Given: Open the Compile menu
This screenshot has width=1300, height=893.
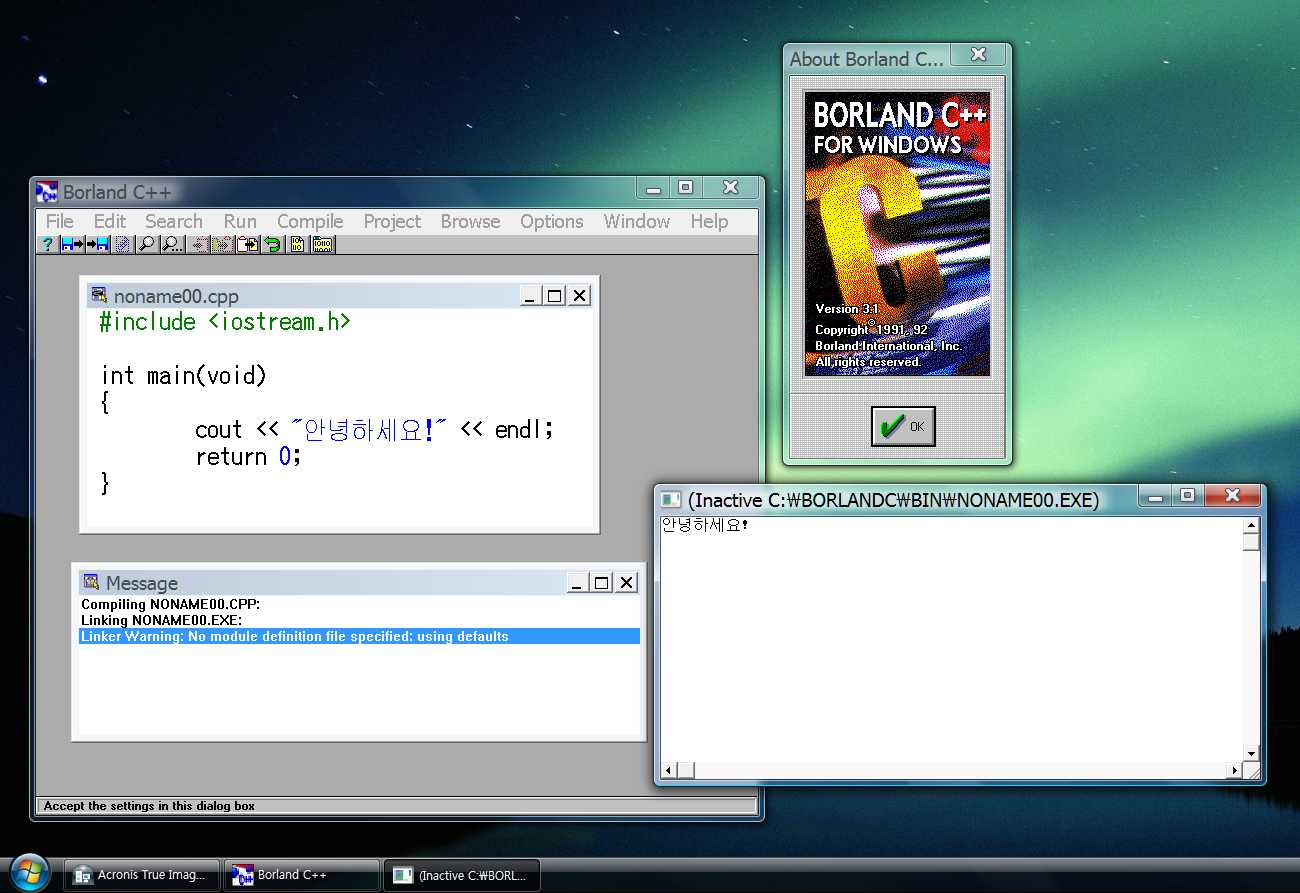Looking at the screenshot, I should [x=310, y=221].
